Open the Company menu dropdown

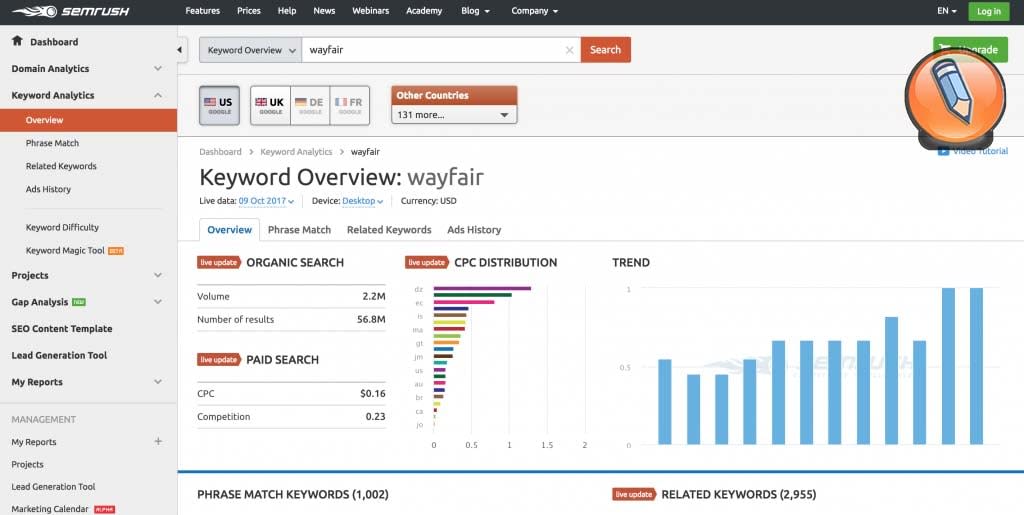[x=535, y=11]
